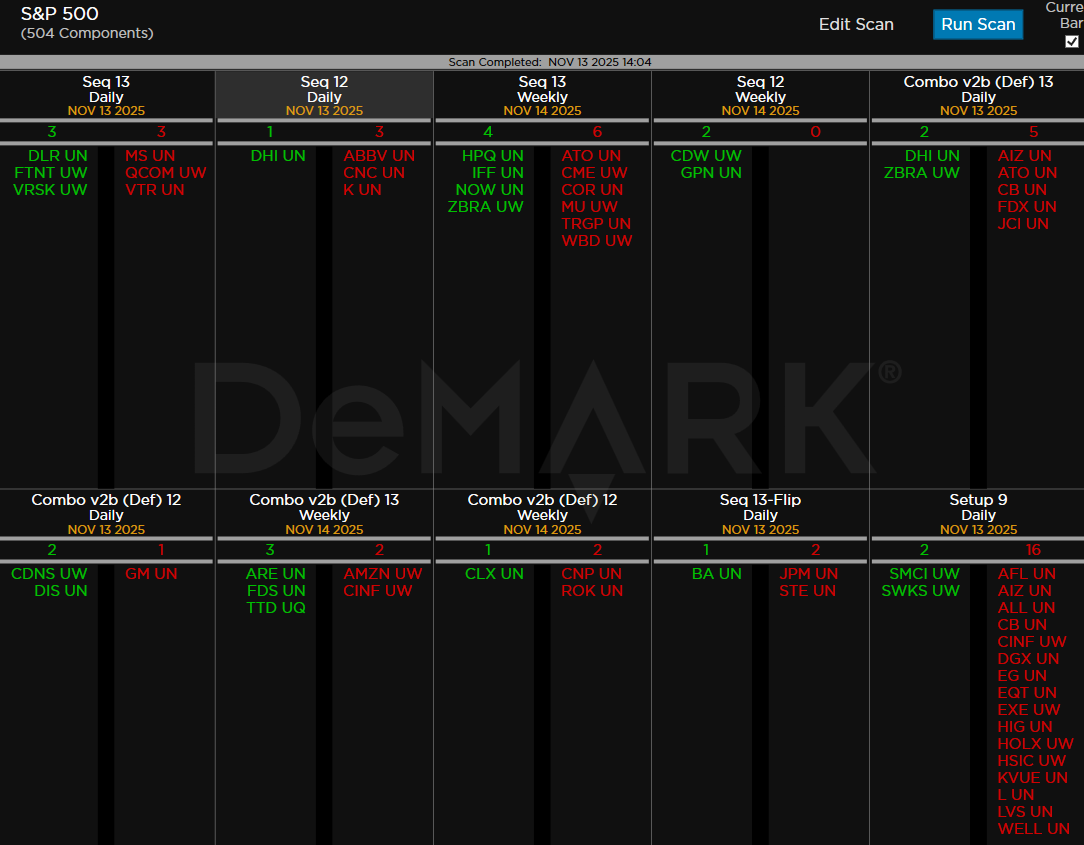This screenshot has height=845, width=1084.
Task: Click CDW UW under Seq 12 Weekly
Action: (706, 156)
